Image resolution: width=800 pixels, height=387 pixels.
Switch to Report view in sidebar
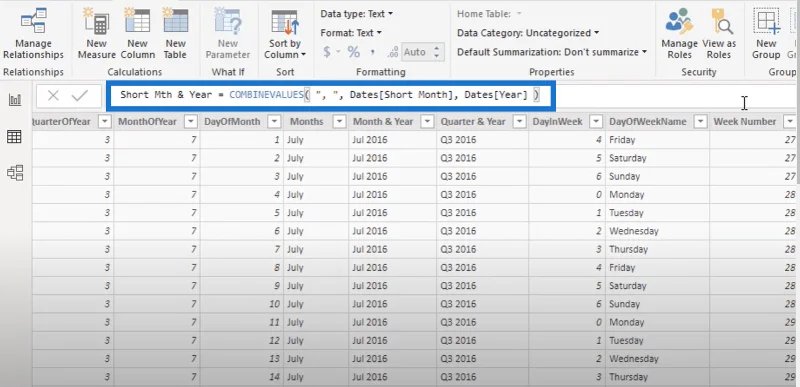click(15, 99)
